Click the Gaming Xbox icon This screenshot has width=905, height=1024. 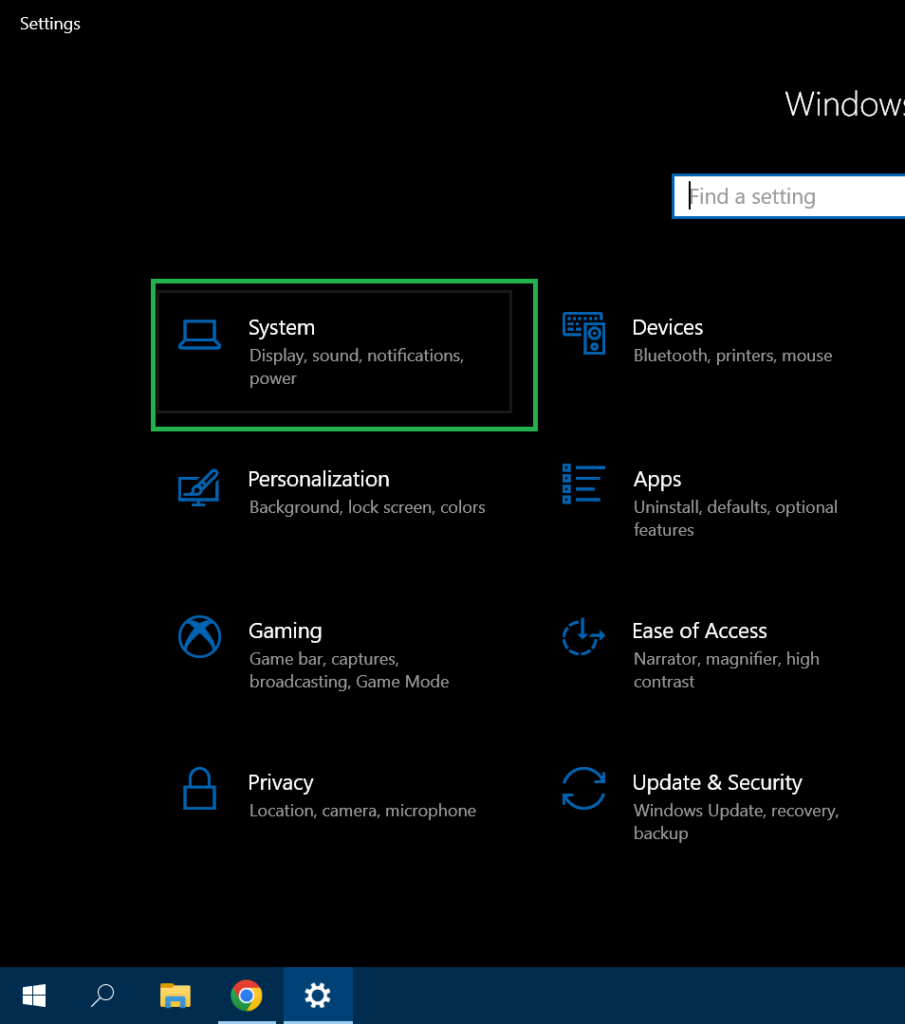point(199,636)
